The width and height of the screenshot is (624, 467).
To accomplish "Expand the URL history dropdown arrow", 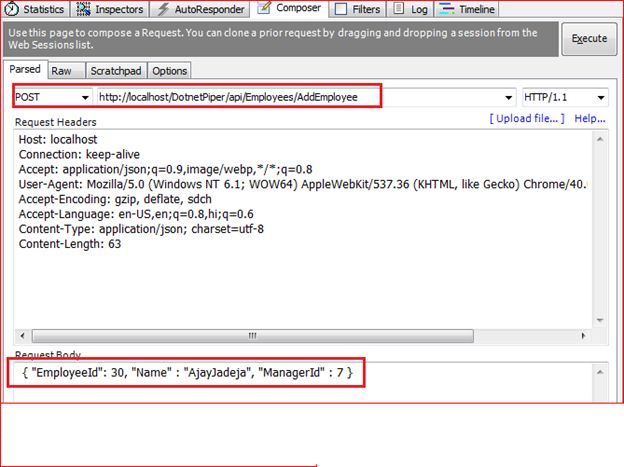I will 508,98.
